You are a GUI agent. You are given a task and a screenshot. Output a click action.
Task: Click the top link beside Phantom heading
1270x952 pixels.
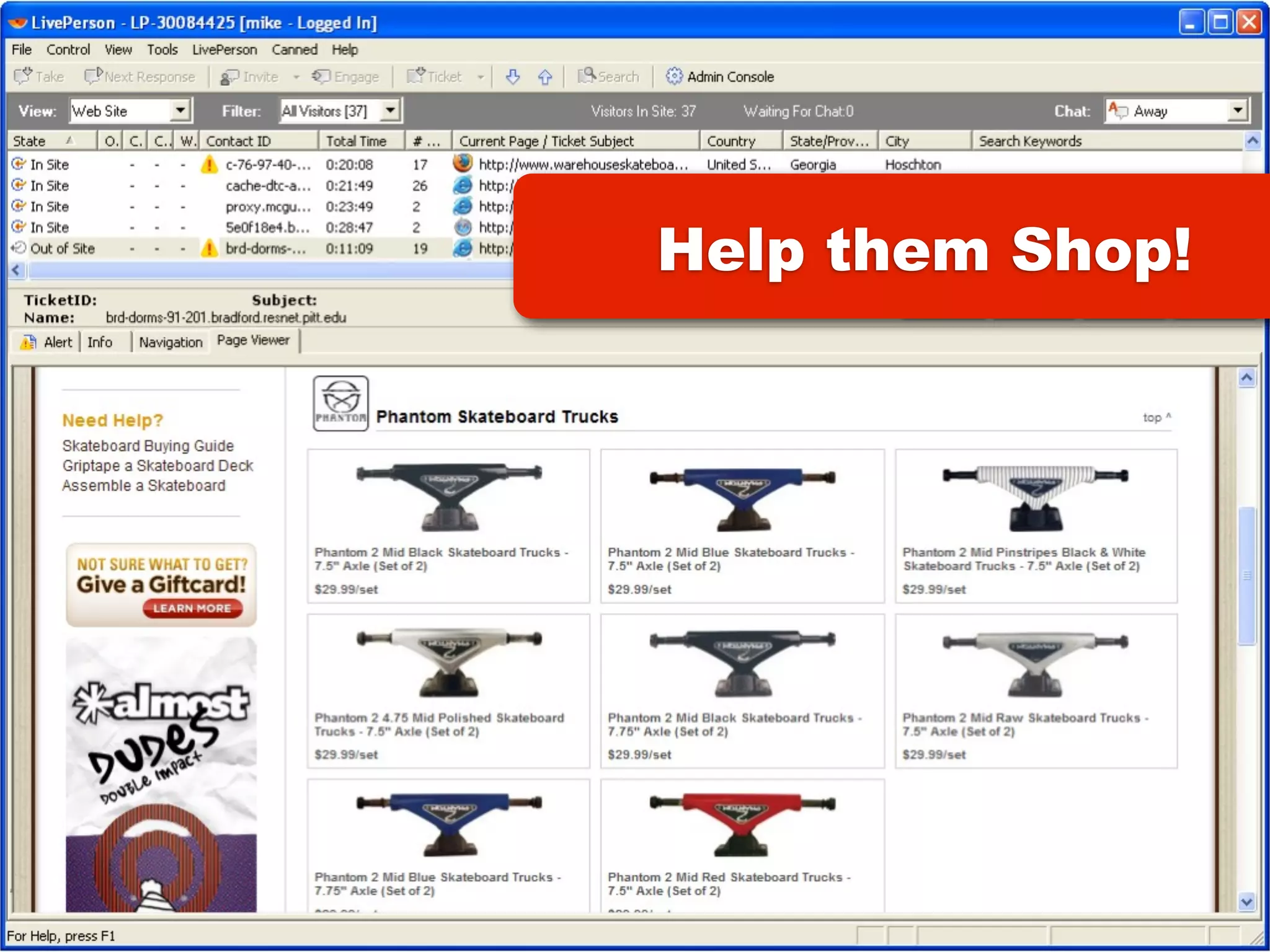pos(1157,418)
